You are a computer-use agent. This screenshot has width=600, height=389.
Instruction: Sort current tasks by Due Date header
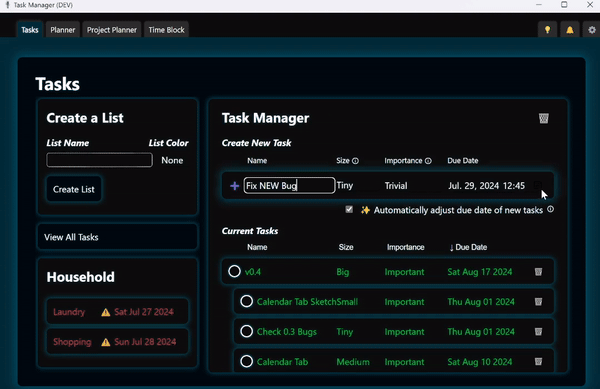(468, 247)
